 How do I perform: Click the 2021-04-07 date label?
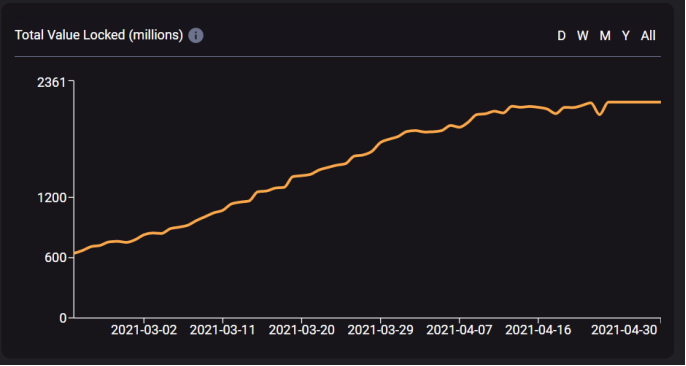click(459, 330)
